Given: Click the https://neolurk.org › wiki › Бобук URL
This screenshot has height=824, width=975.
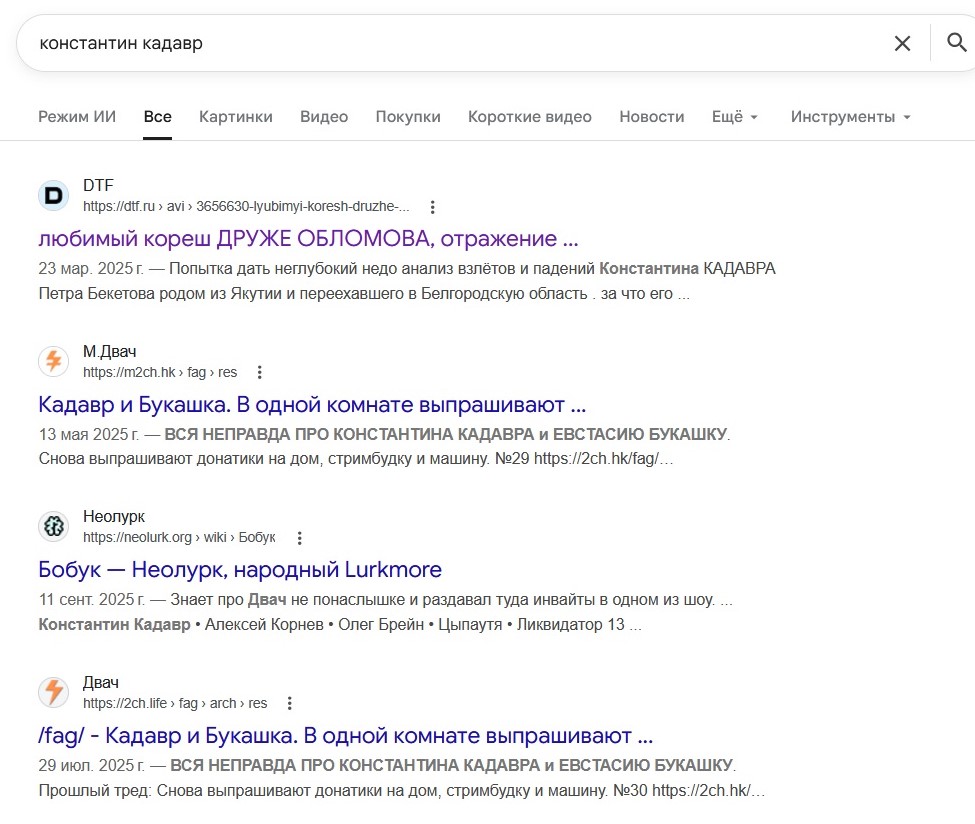Looking at the screenshot, I should (179, 537).
